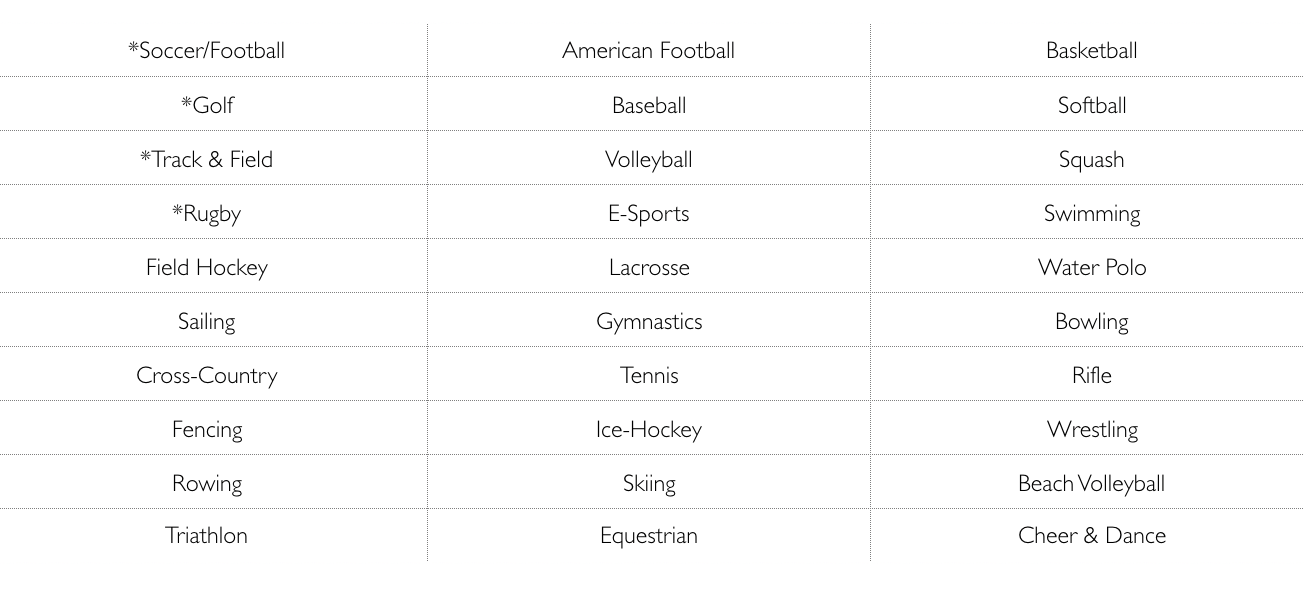Open the Rifle sport entry
The height and width of the screenshot is (594, 1304).
(x=1091, y=375)
